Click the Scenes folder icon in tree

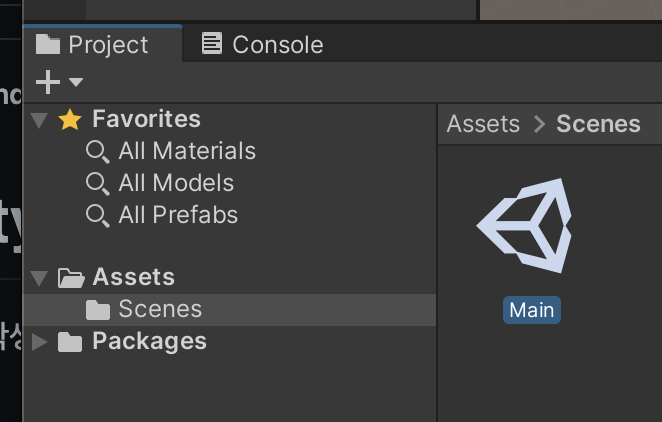(x=98, y=310)
